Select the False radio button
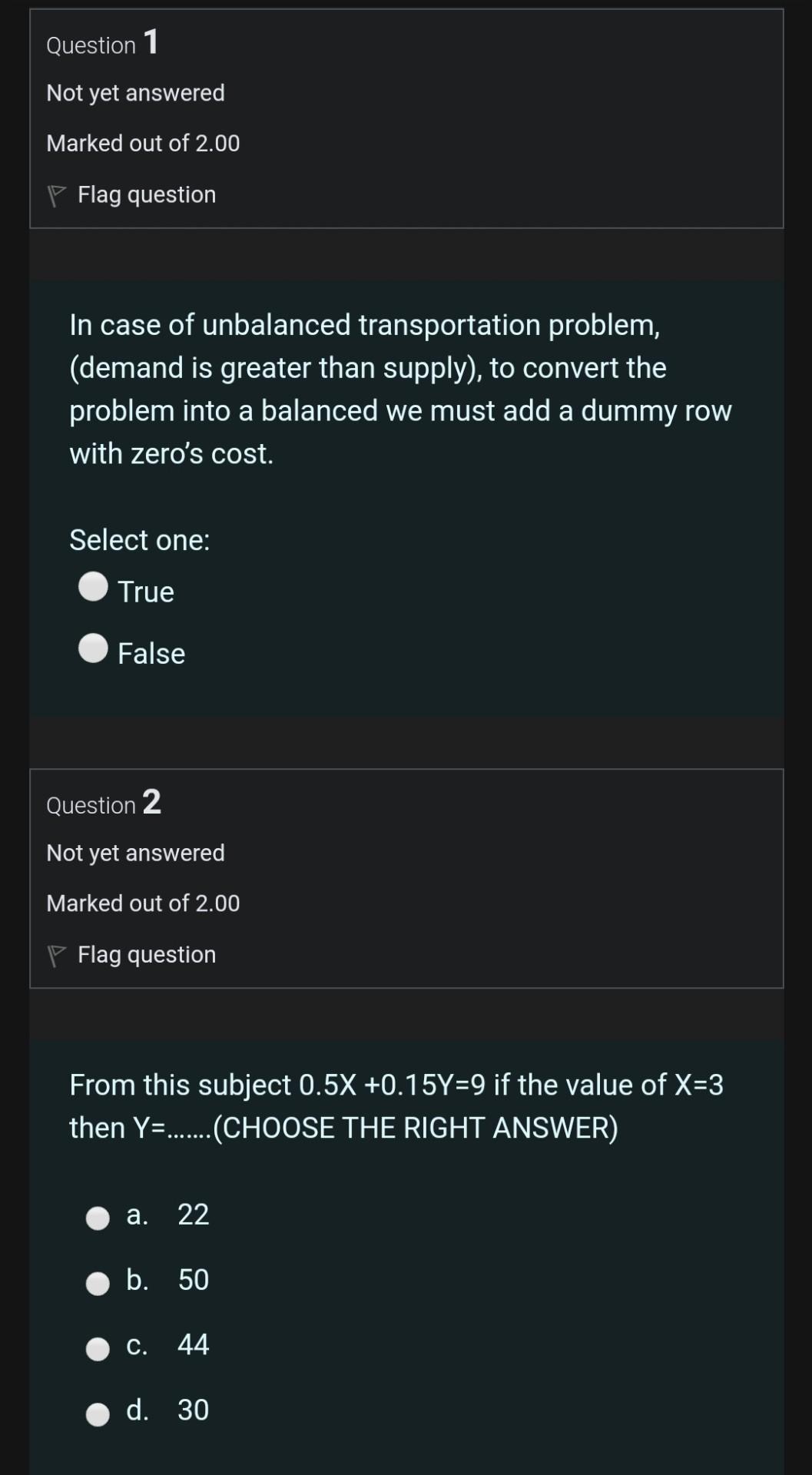812x1475 pixels. click(92, 649)
